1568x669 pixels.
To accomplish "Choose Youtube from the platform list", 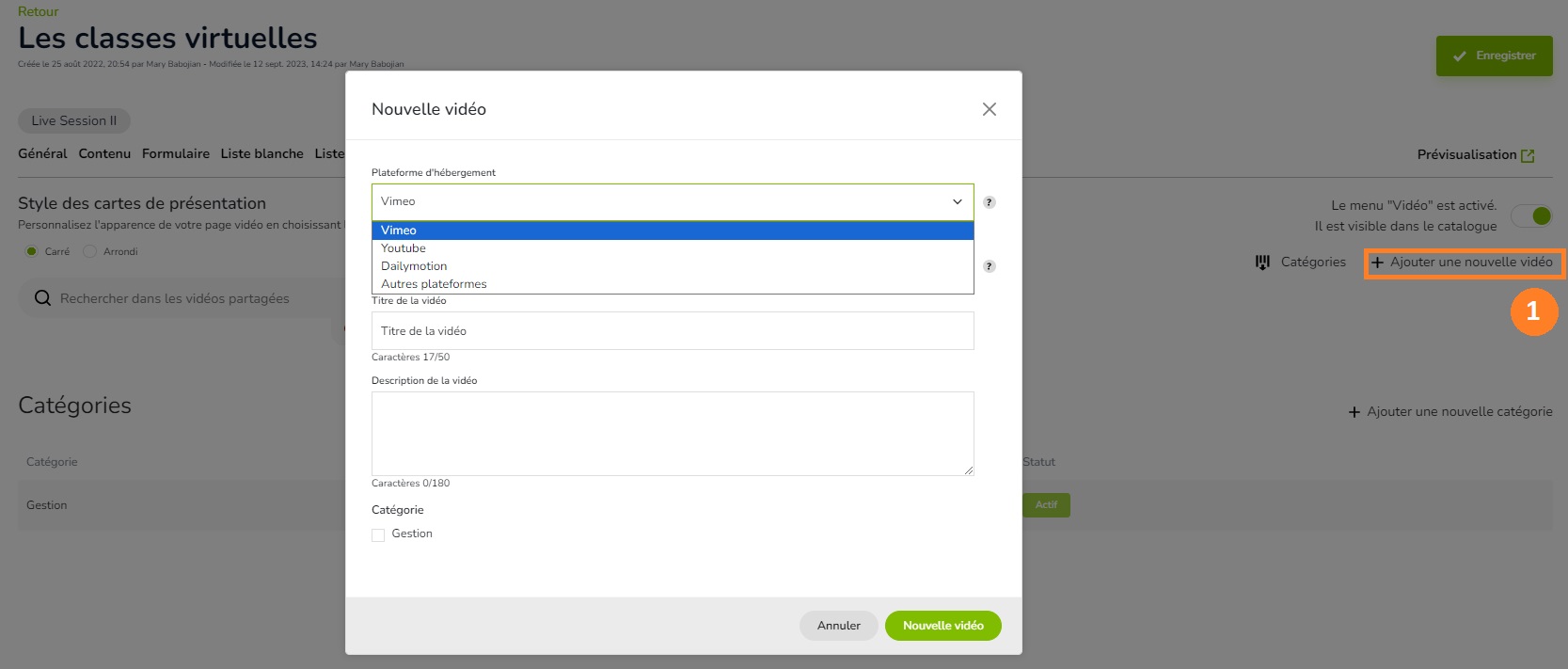I will tap(404, 248).
